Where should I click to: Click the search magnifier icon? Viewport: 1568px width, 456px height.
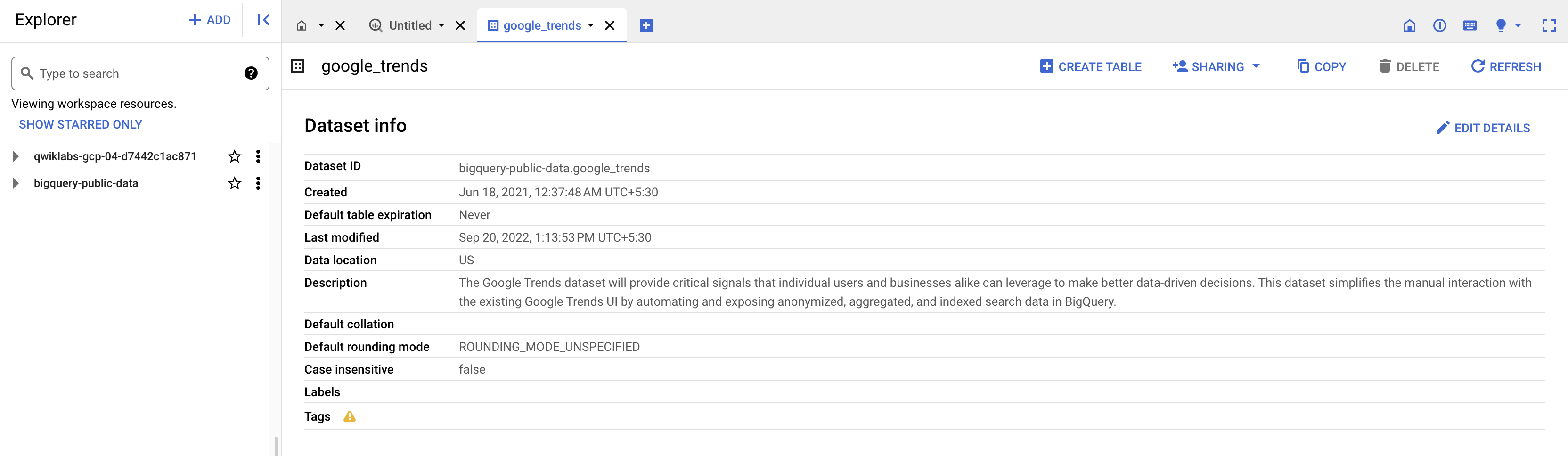click(27, 73)
